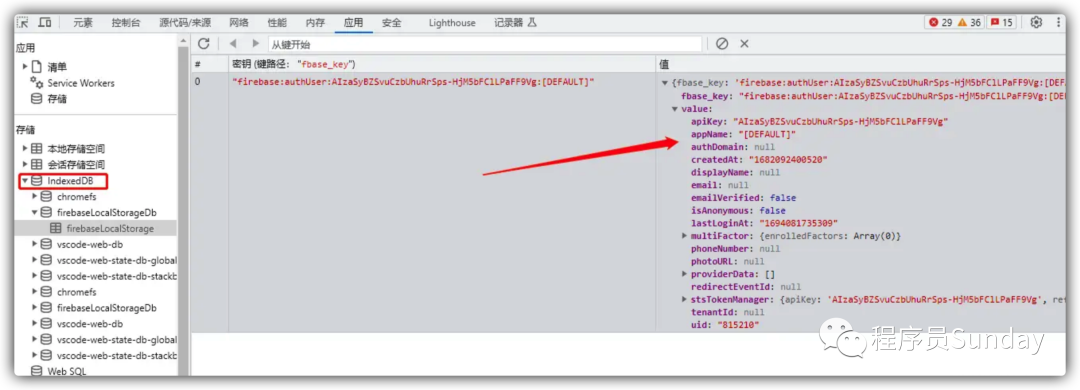Toggle the device toolbar icon
The image size is (1080, 390).
[45, 23]
